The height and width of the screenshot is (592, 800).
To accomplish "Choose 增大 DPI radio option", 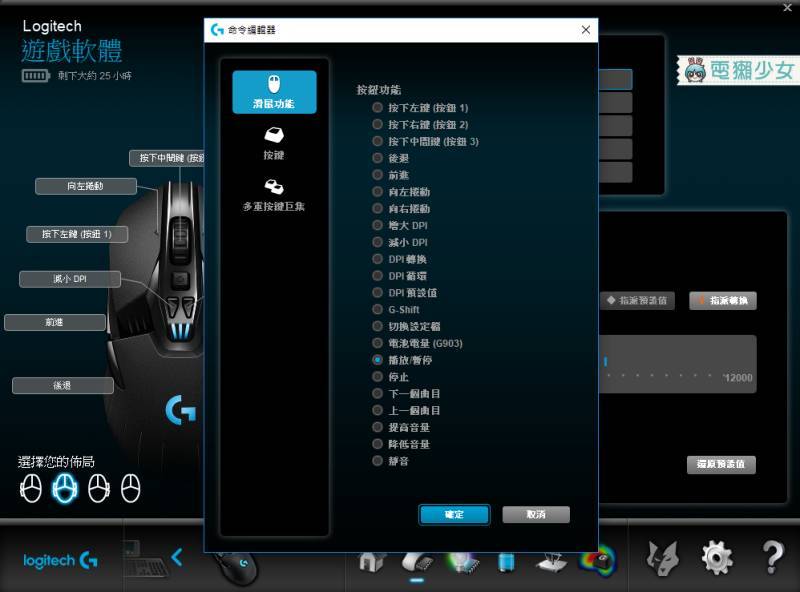I will [x=377, y=226].
